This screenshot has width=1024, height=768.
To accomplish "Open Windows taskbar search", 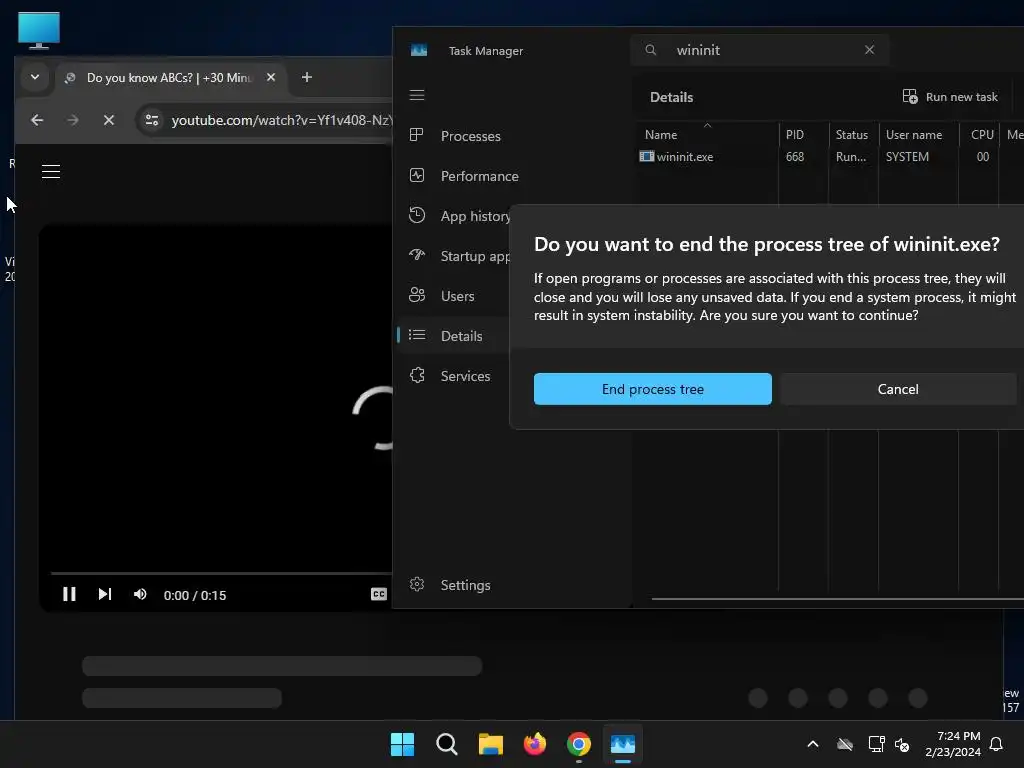I will 447,744.
